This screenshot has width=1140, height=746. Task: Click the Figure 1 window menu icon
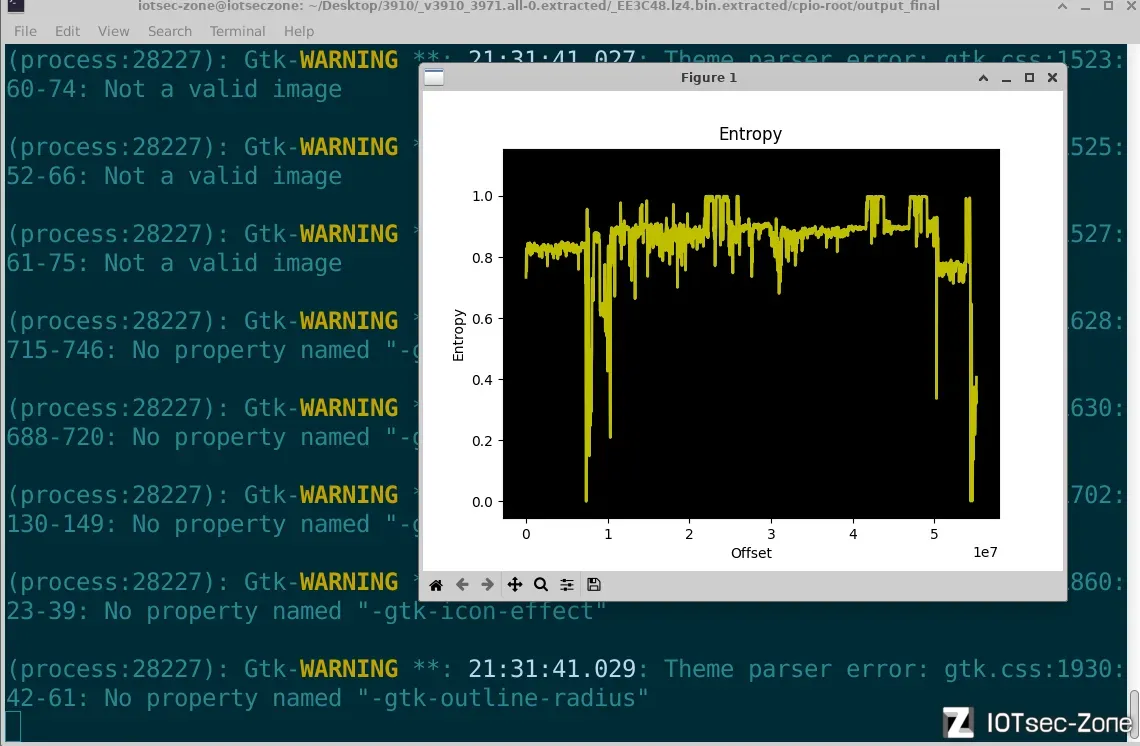(434, 77)
